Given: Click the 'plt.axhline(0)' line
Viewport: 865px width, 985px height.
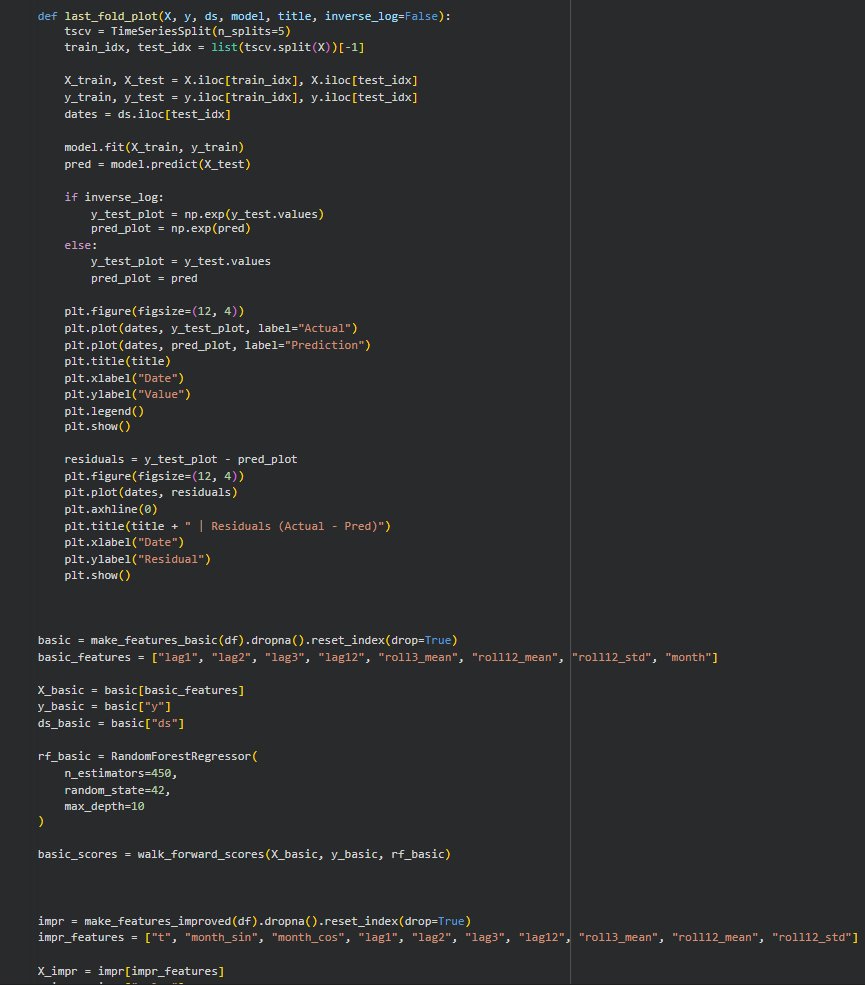Looking at the screenshot, I should [x=111, y=509].
